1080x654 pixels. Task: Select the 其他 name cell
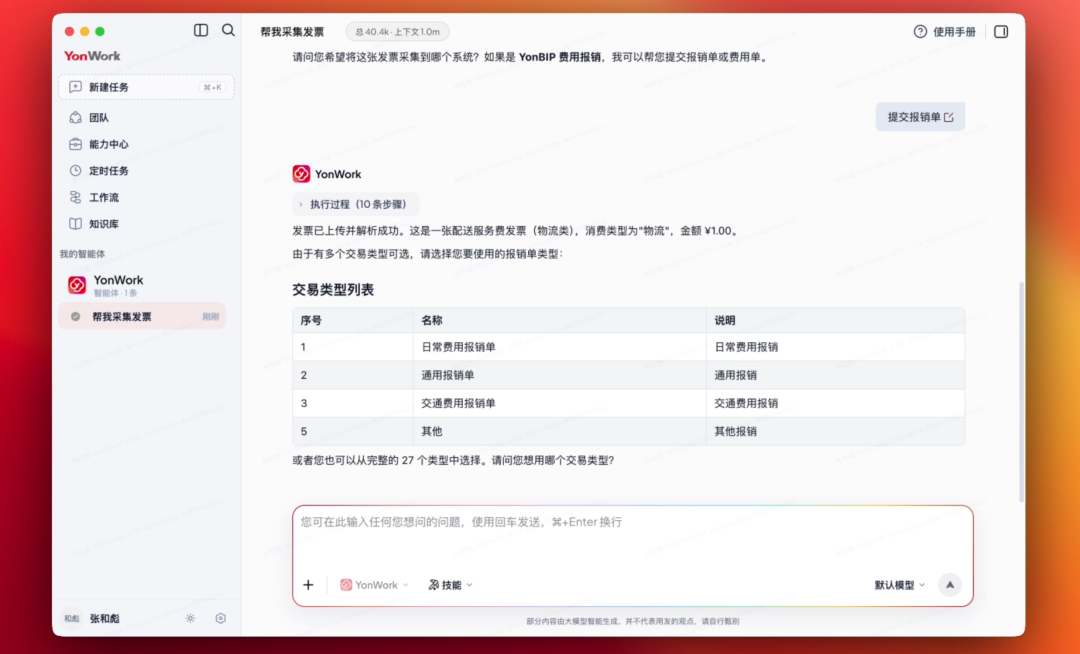[x=559, y=432]
